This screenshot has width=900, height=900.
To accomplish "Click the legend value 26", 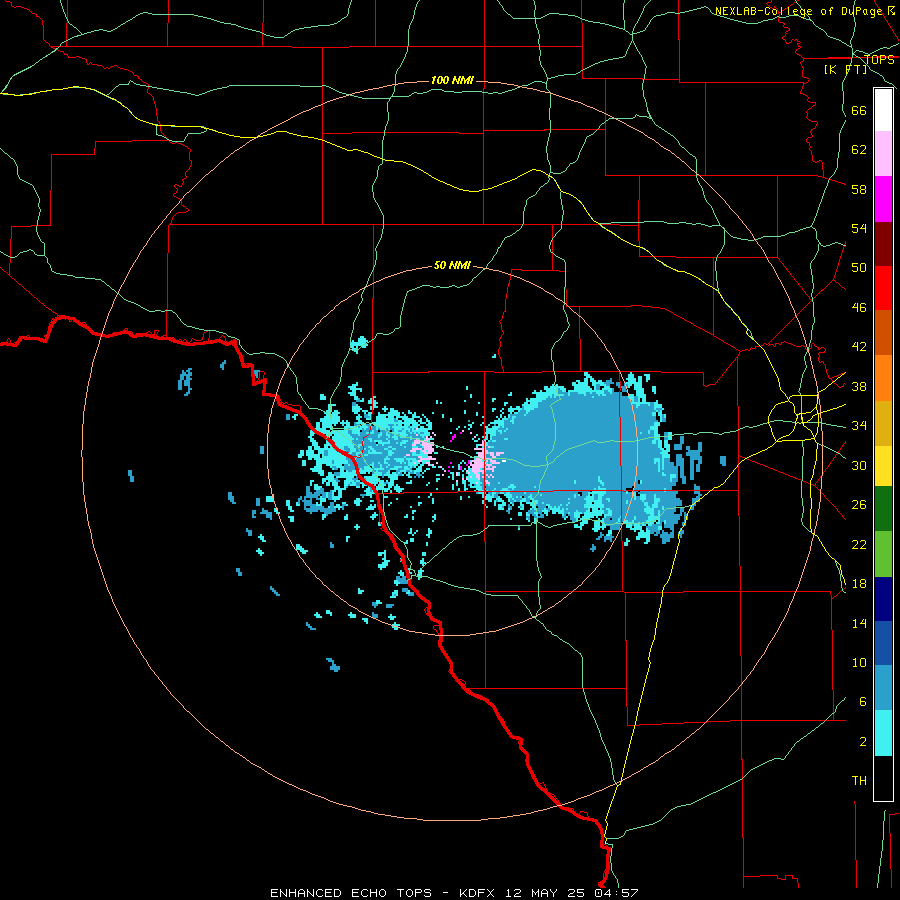I will [x=859, y=505].
